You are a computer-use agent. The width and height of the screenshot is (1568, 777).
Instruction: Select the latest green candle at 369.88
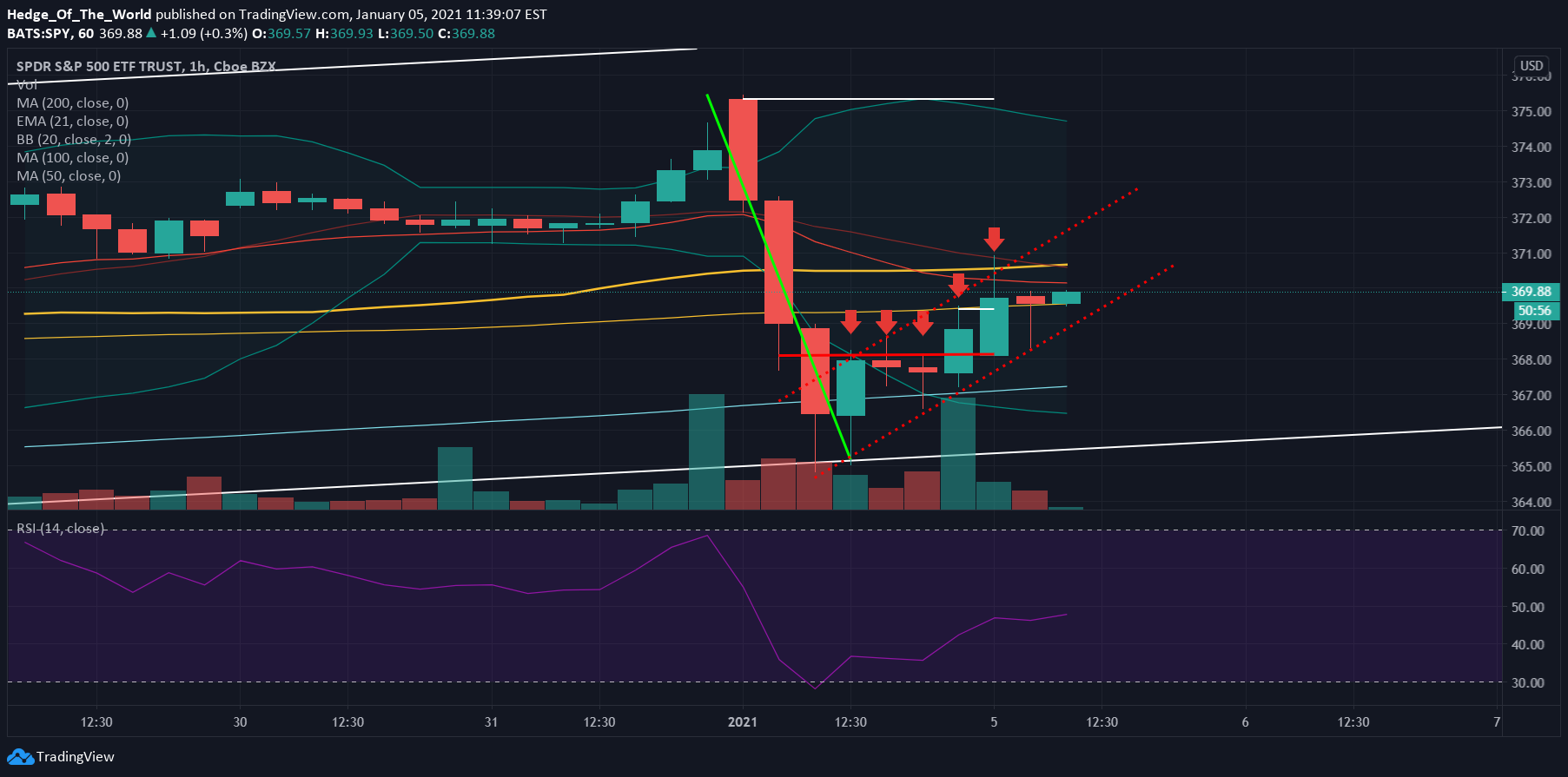(x=1066, y=298)
